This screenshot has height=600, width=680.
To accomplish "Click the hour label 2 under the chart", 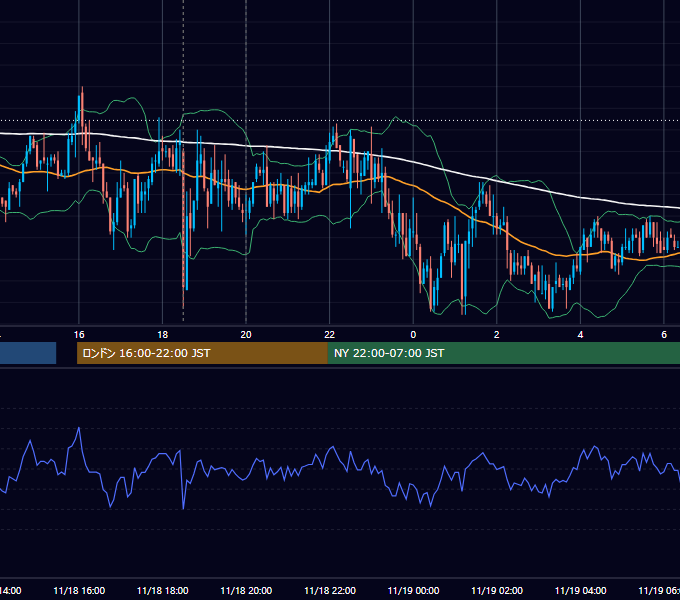I will coord(497,335).
